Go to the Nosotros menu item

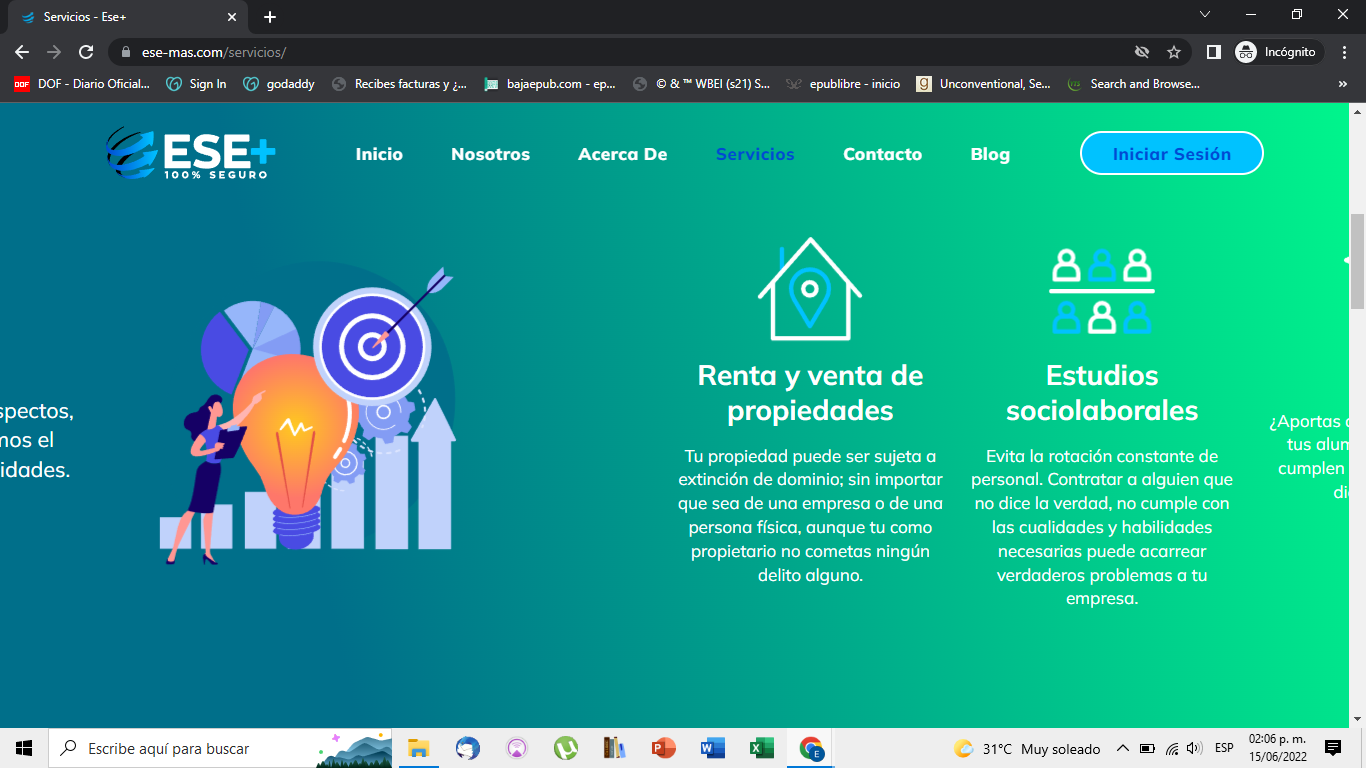(490, 154)
